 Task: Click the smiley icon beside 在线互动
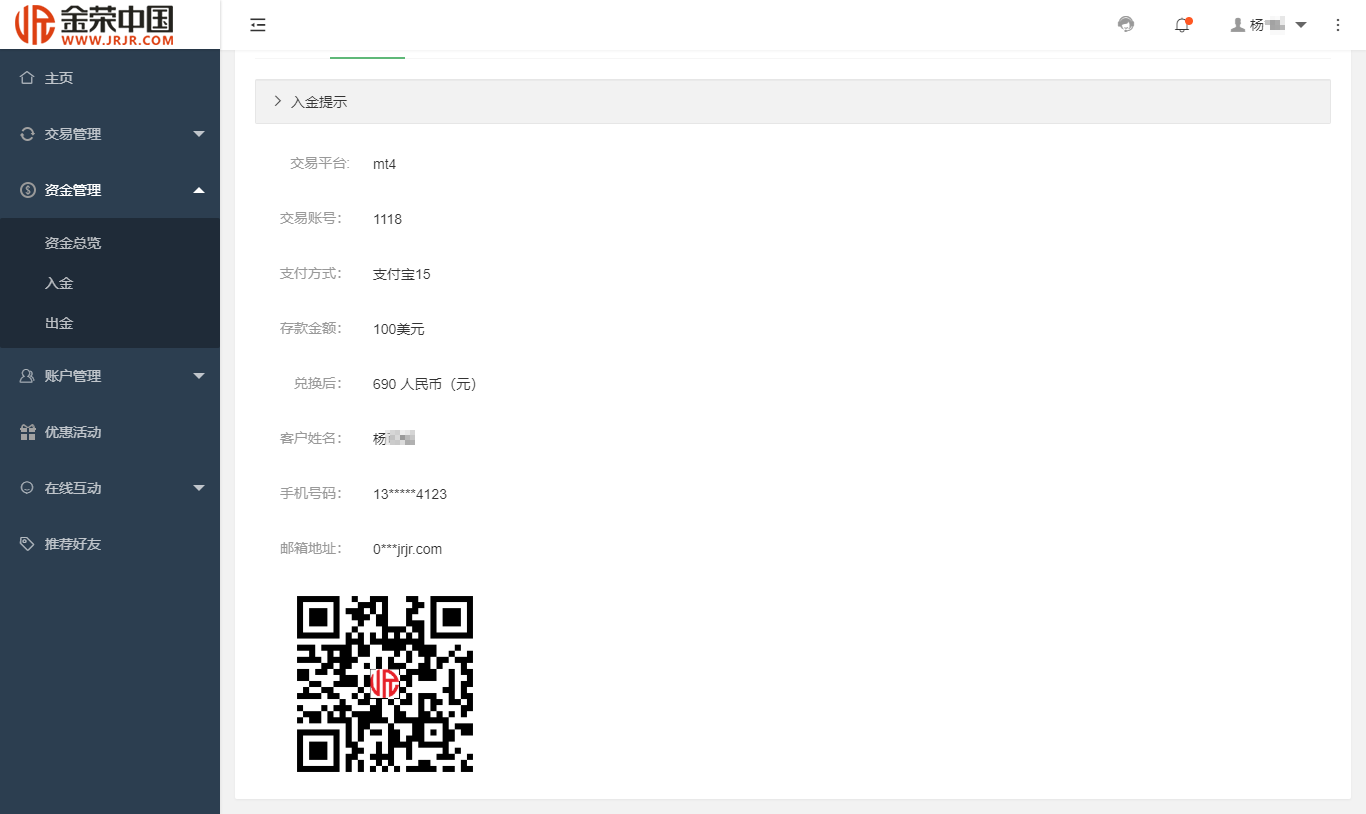pyautogui.click(x=27, y=488)
